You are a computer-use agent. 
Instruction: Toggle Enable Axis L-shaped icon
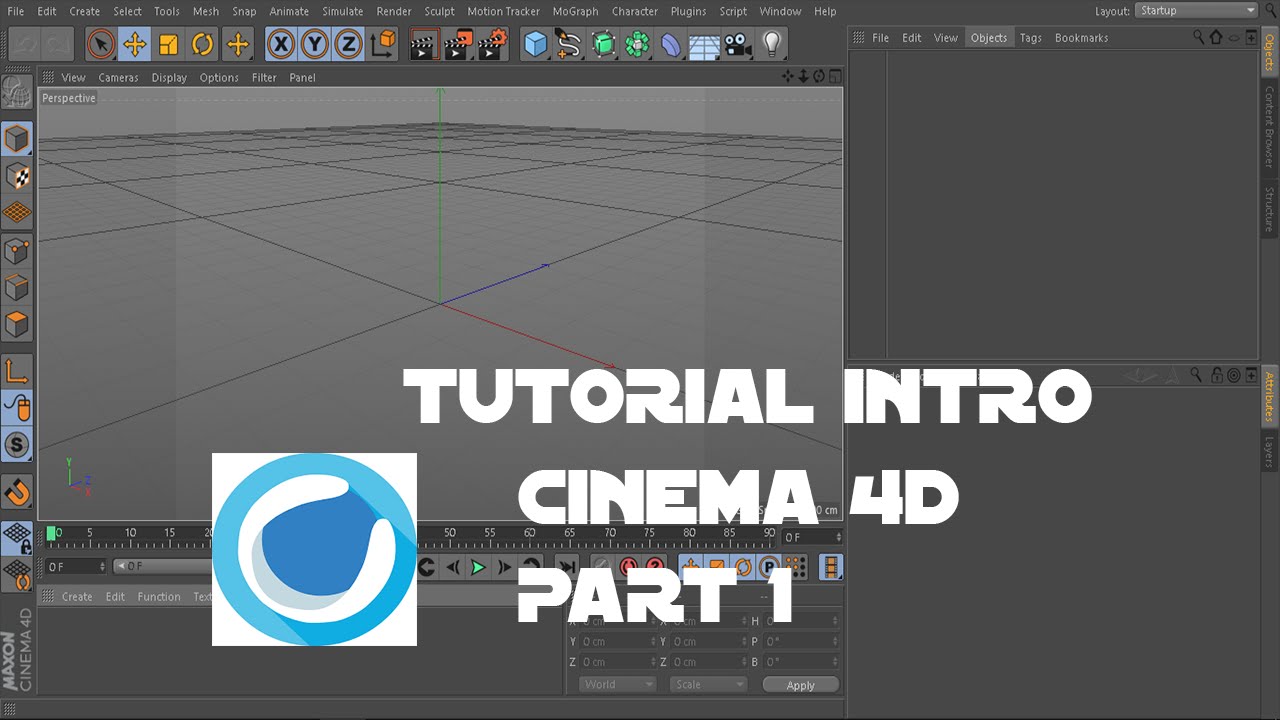pyautogui.click(x=17, y=372)
